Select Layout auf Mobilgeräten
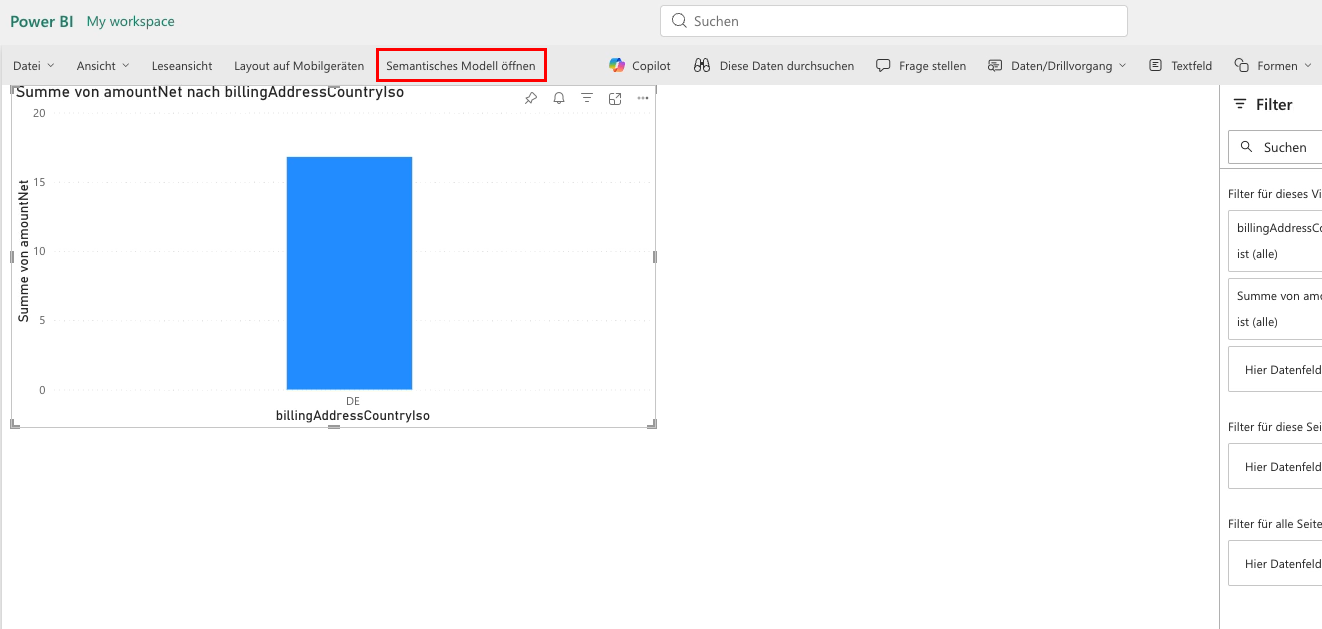Viewport: 1322px width, 629px height. (299, 65)
